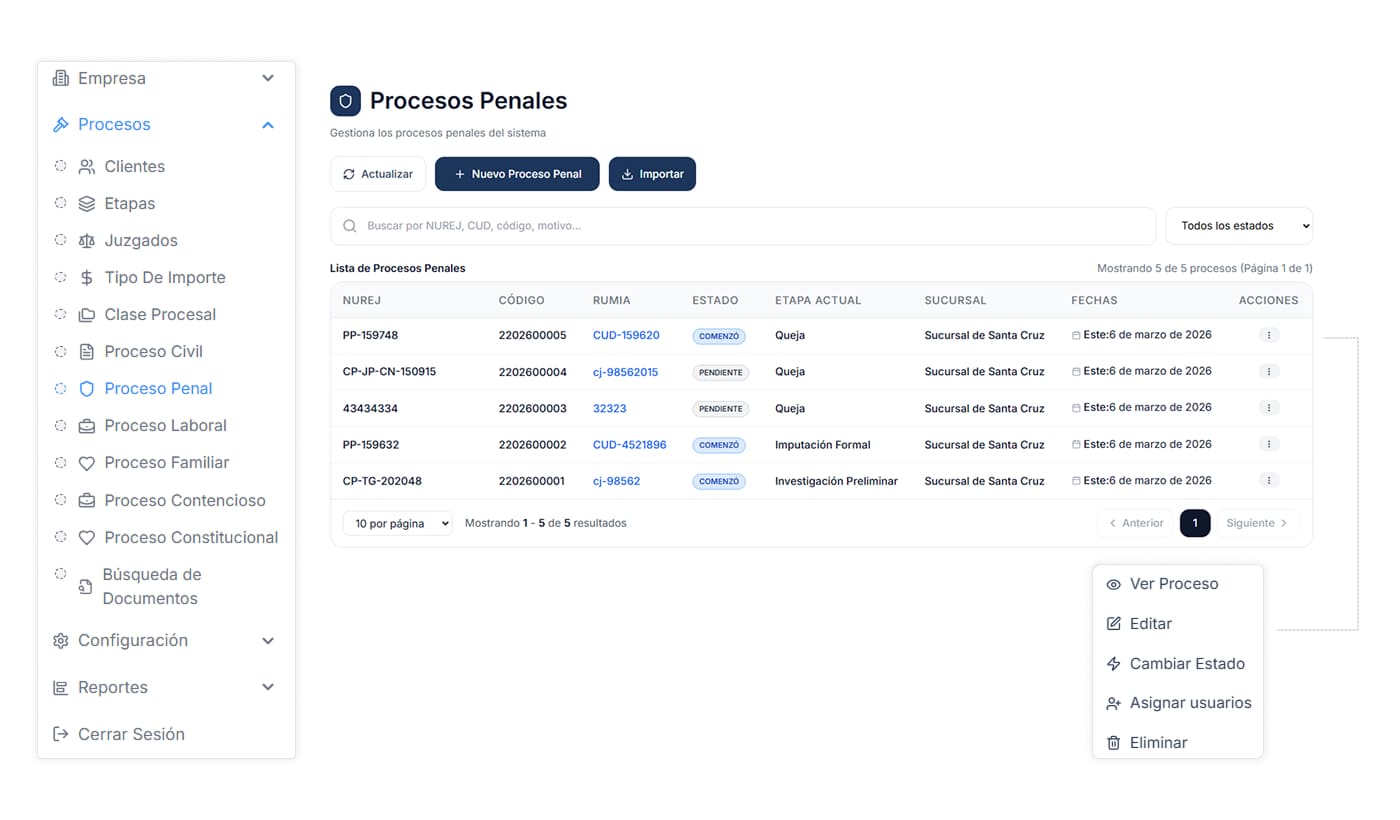
Task: Click the Empresa building icon in sidebar
Action: pyautogui.click(x=61, y=78)
